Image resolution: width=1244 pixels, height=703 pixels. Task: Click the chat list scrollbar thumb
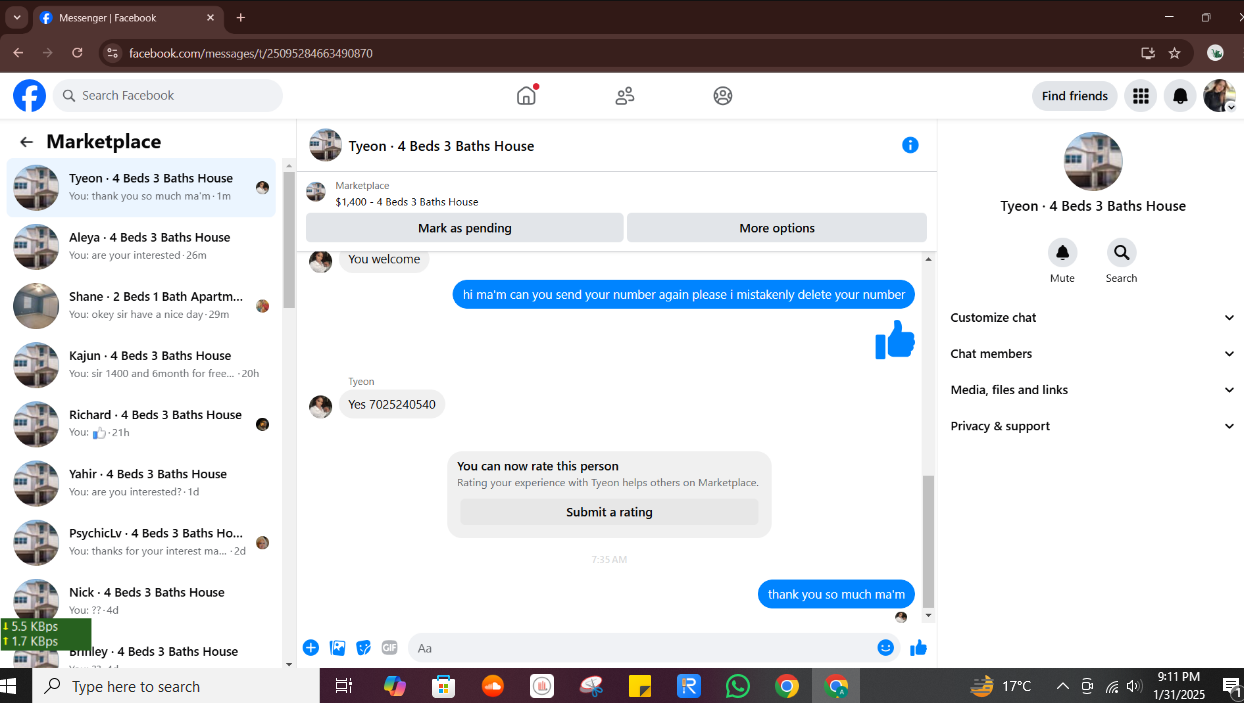tap(289, 240)
